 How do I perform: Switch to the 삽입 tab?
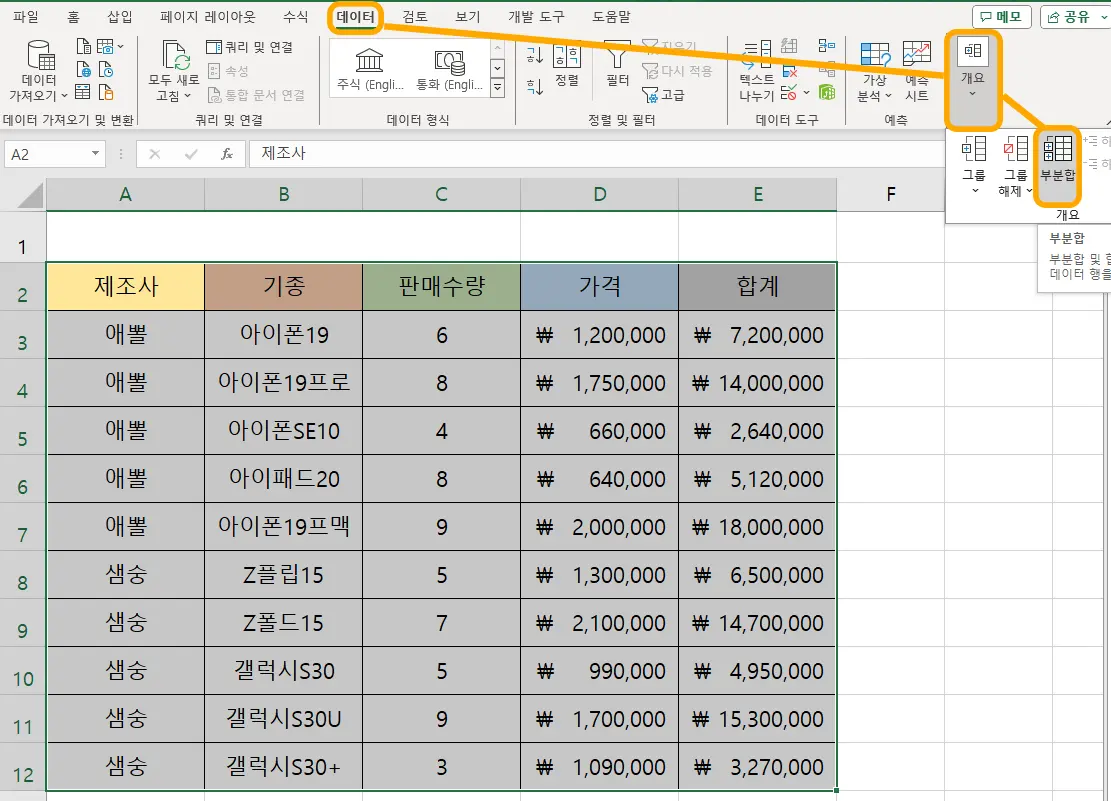[120, 17]
